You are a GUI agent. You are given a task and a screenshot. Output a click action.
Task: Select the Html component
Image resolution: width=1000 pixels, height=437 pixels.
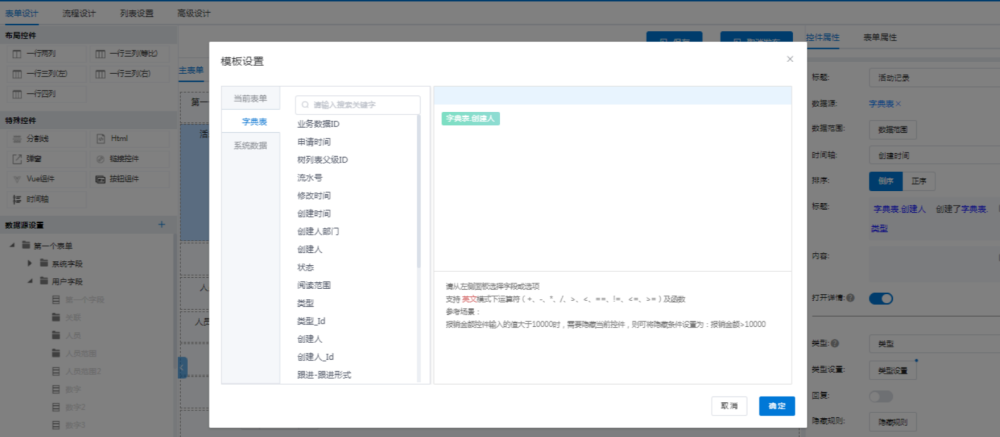coord(118,138)
